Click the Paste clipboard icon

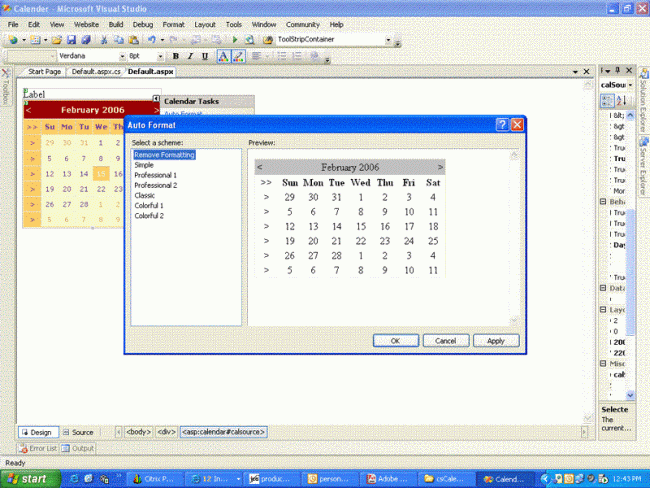tap(133, 39)
